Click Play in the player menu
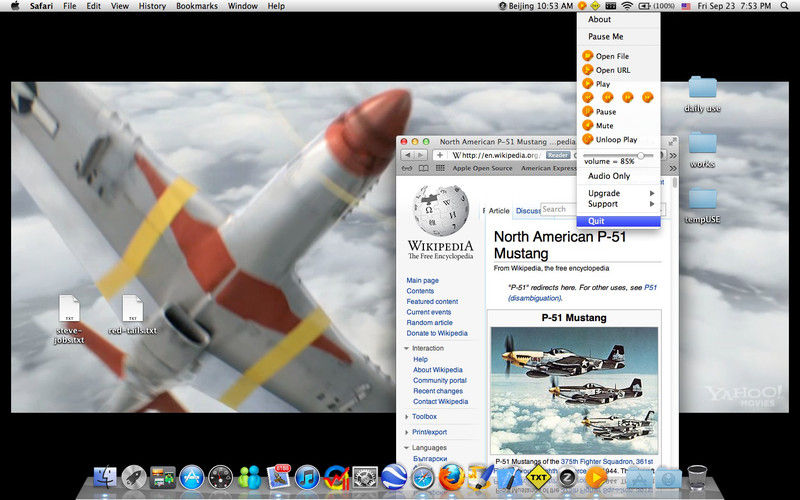Image resolution: width=800 pixels, height=500 pixels. tap(618, 84)
